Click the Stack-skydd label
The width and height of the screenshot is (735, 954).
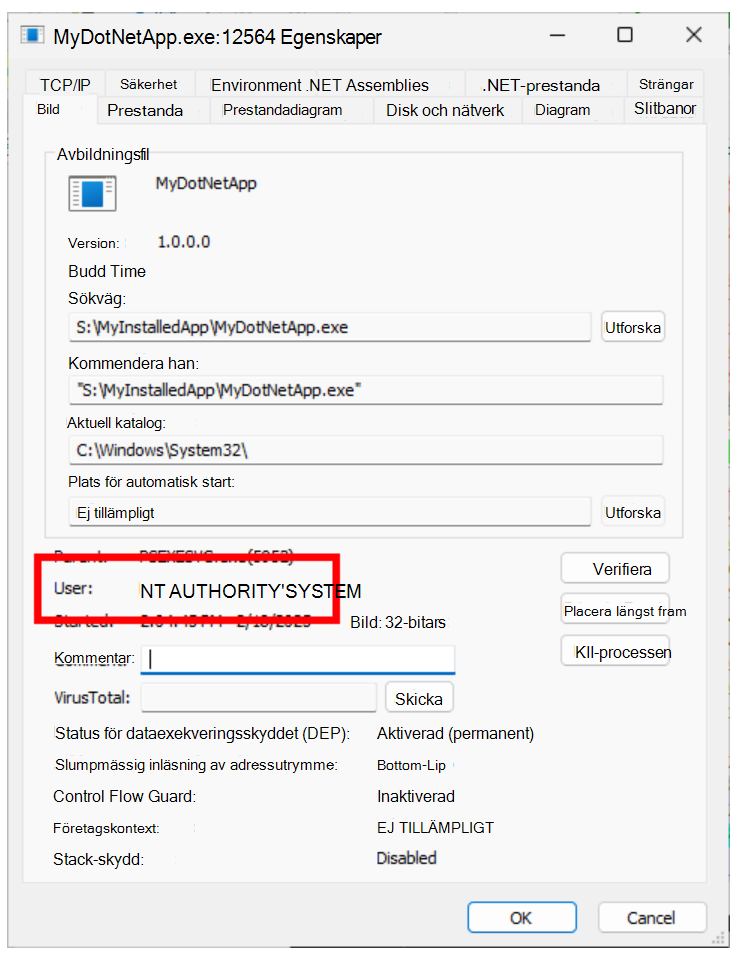(99, 860)
